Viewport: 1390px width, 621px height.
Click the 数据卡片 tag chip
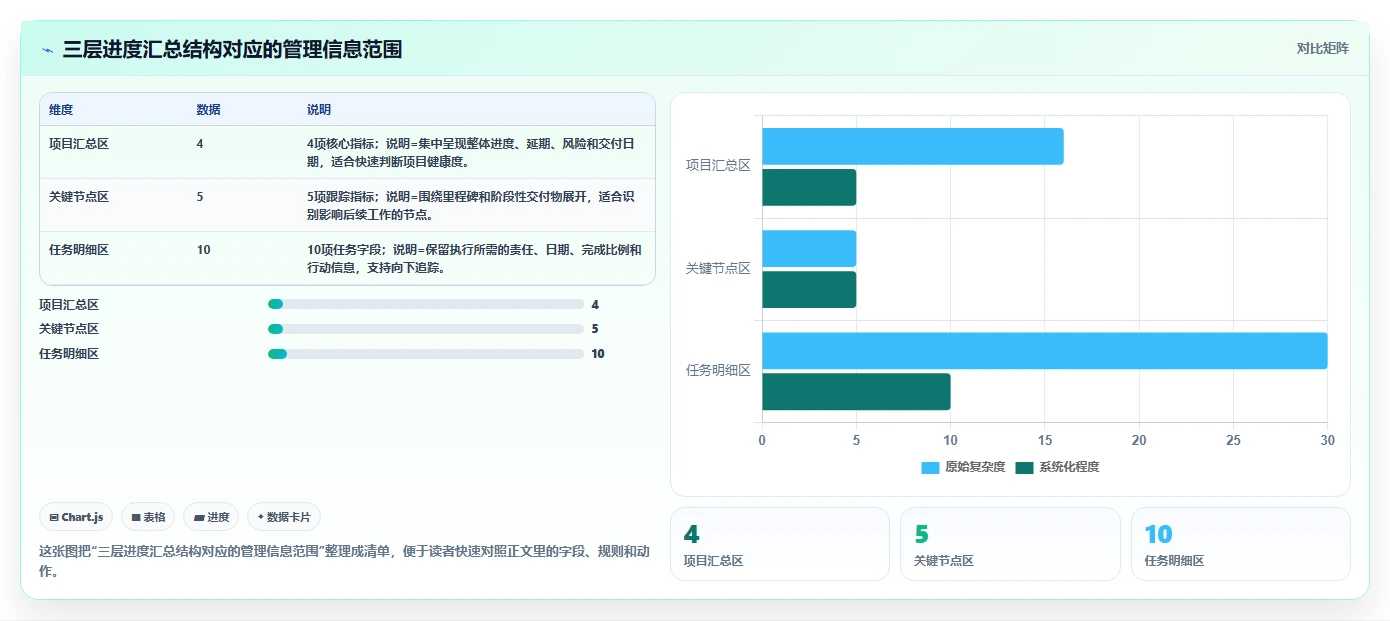click(x=284, y=517)
